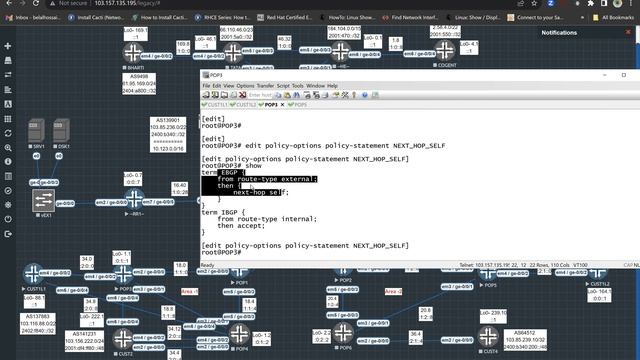Click the AS139901 text box

tap(168, 135)
